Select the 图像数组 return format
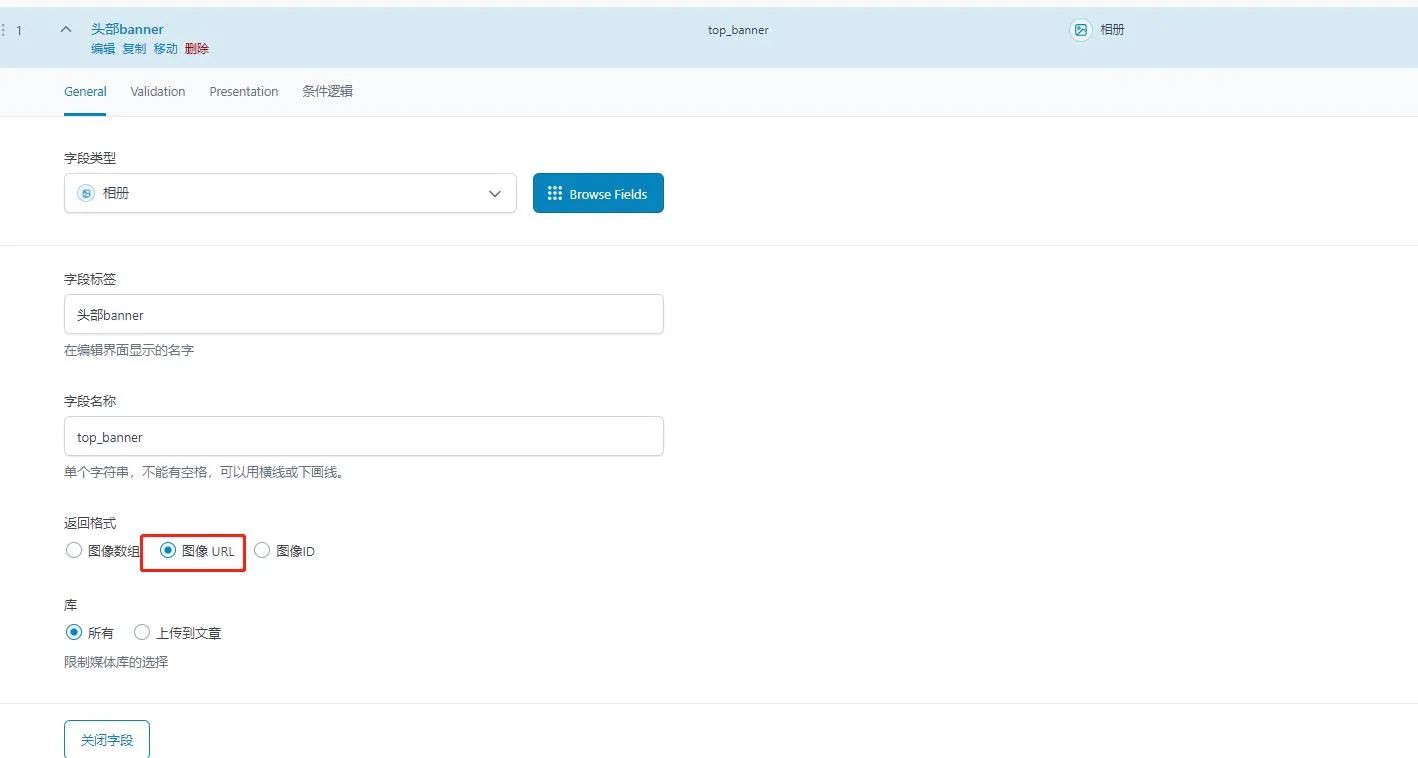1418x758 pixels. [x=74, y=550]
